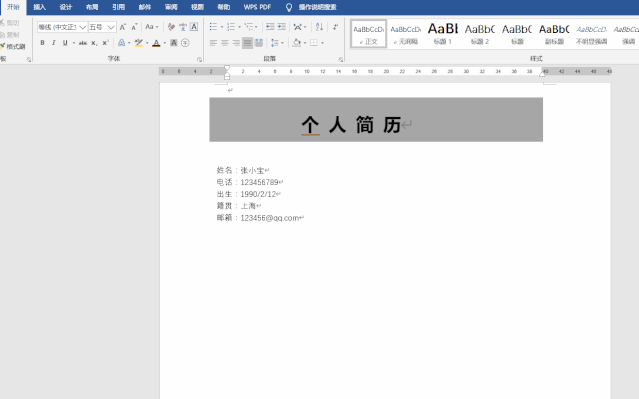This screenshot has height=399, width=639.
Task: Toggle superscript formatting
Action: (105, 43)
